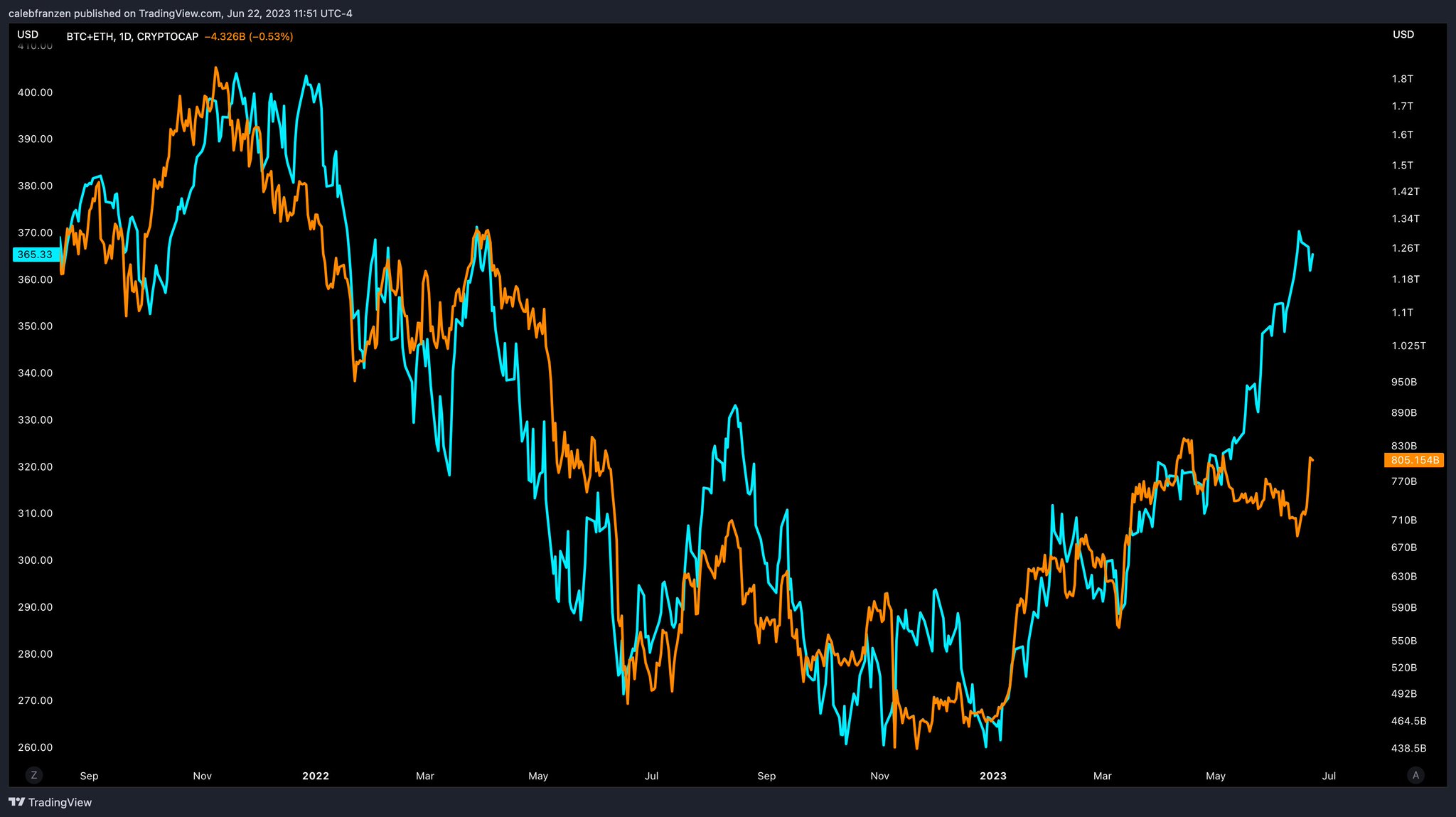Image resolution: width=1456 pixels, height=817 pixels.
Task: Select the BTC+ETH, 1D, CRYPTOCAP legend title
Action: point(132,36)
